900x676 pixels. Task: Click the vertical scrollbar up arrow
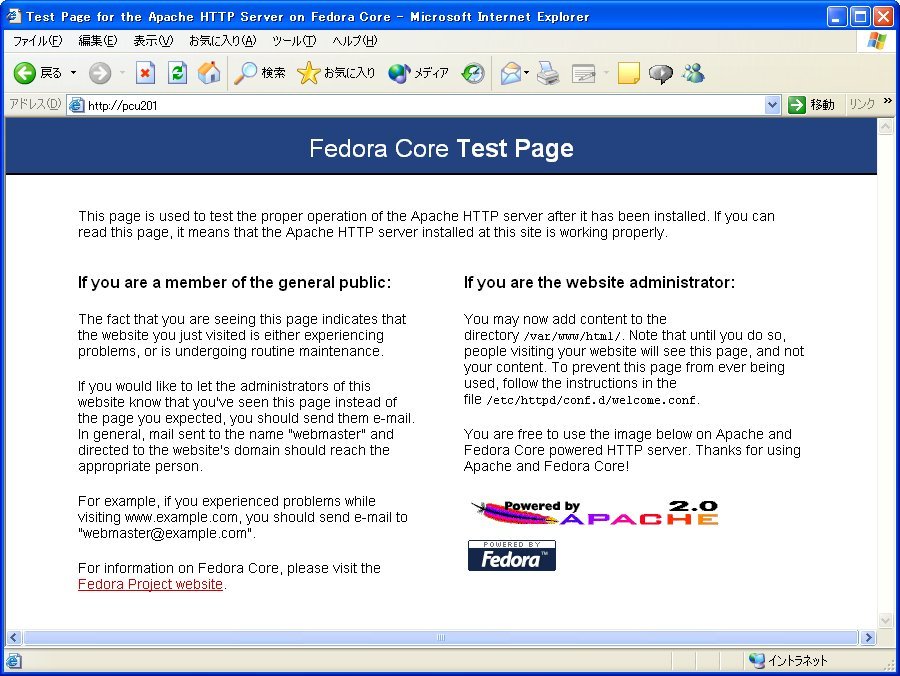pos(886,126)
